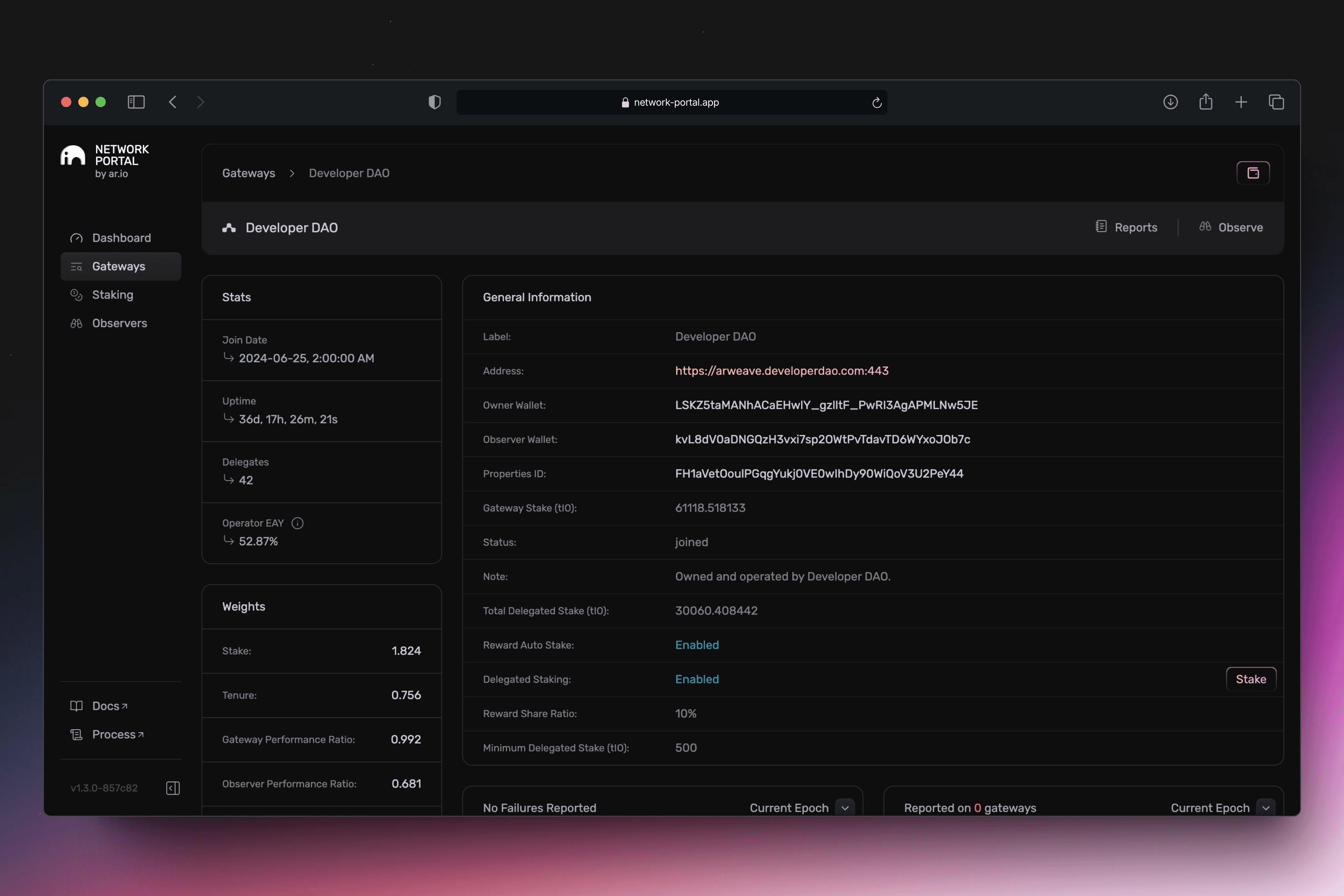This screenshot has width=1344, height=896.
Task: Click the Safari privacy shield icon
Action: coord(434,102)
